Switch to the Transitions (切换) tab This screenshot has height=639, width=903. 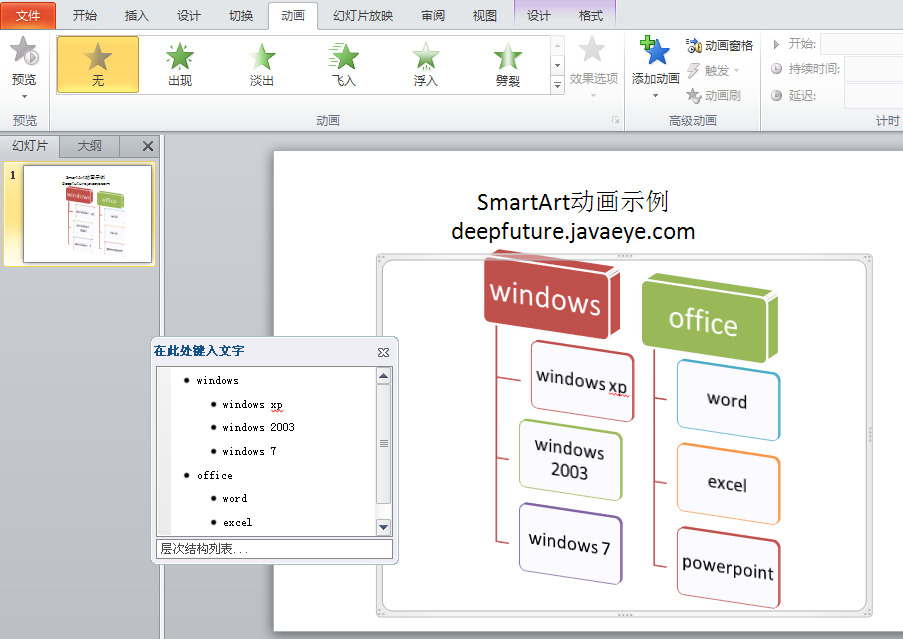pyautogui.click(x=241, y=16)
